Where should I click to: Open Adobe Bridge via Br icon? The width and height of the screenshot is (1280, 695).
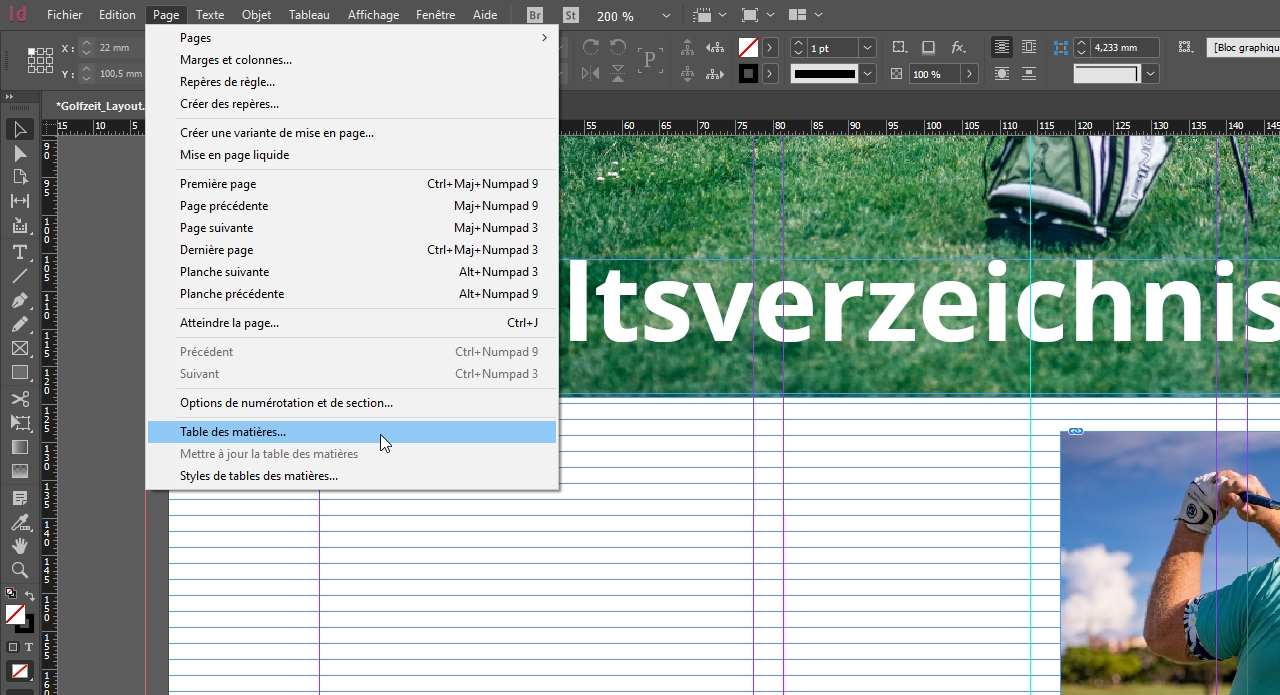535,15
